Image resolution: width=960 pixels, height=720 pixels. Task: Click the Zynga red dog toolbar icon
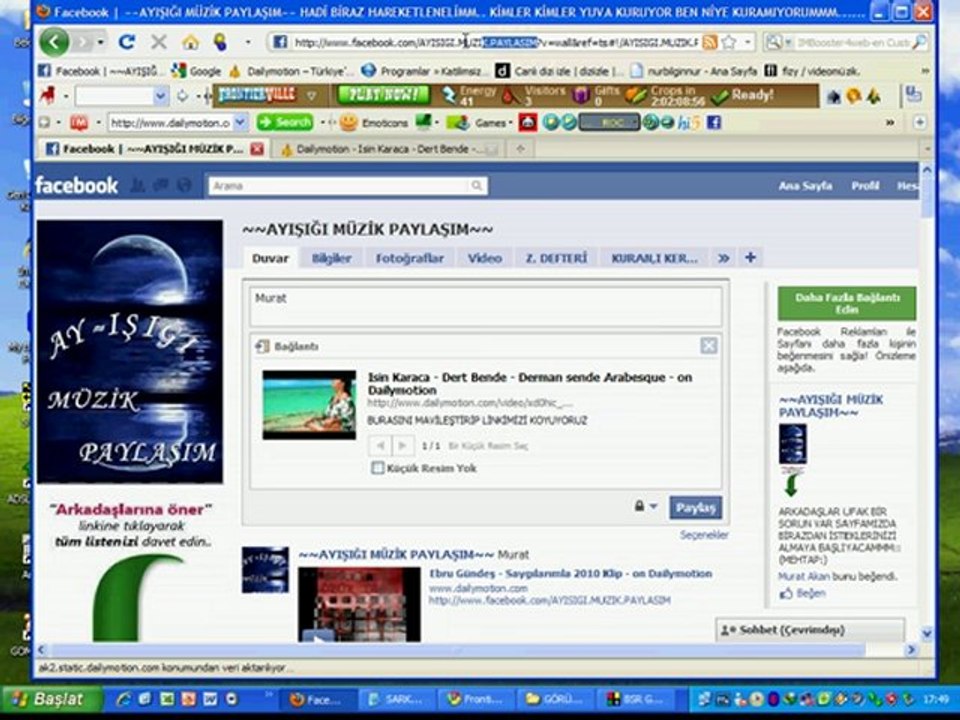[x=47, y=95]
